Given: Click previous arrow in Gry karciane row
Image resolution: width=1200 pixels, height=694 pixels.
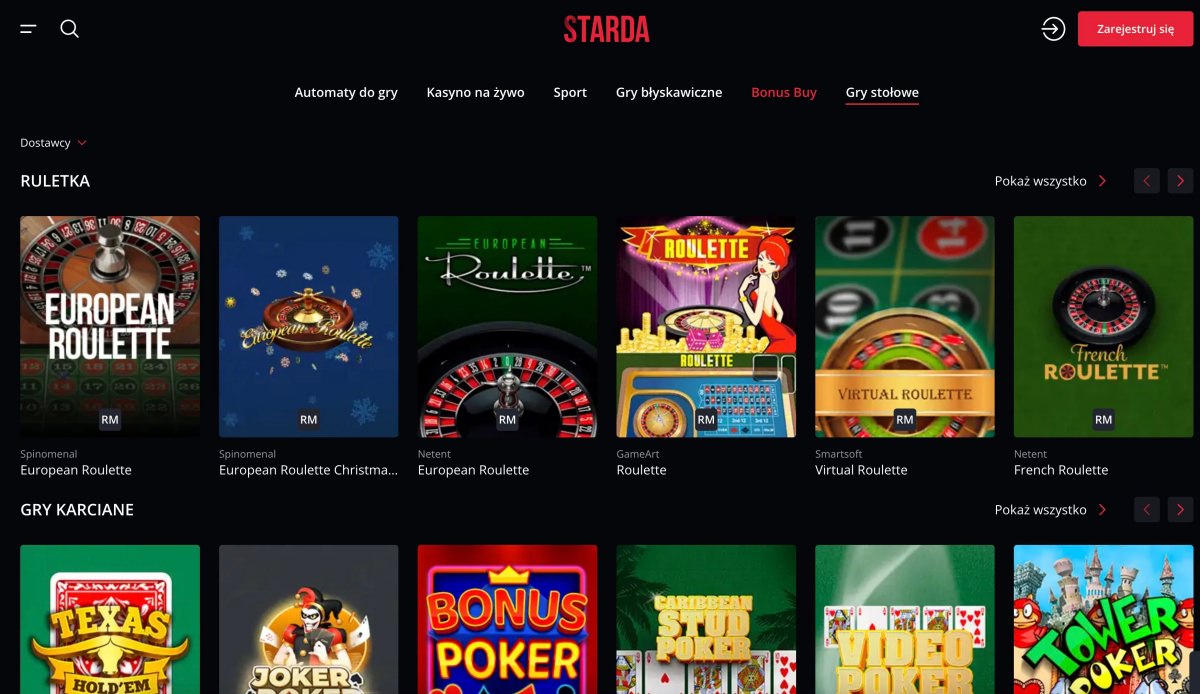Looking at the screenshot, I should tap(1147, 510).
